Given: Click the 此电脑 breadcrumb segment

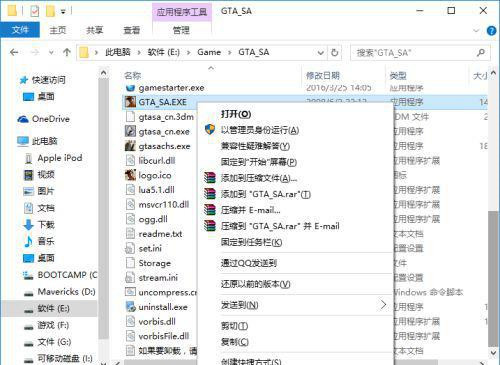Looking at the screenshot, I should click(118, 52).
